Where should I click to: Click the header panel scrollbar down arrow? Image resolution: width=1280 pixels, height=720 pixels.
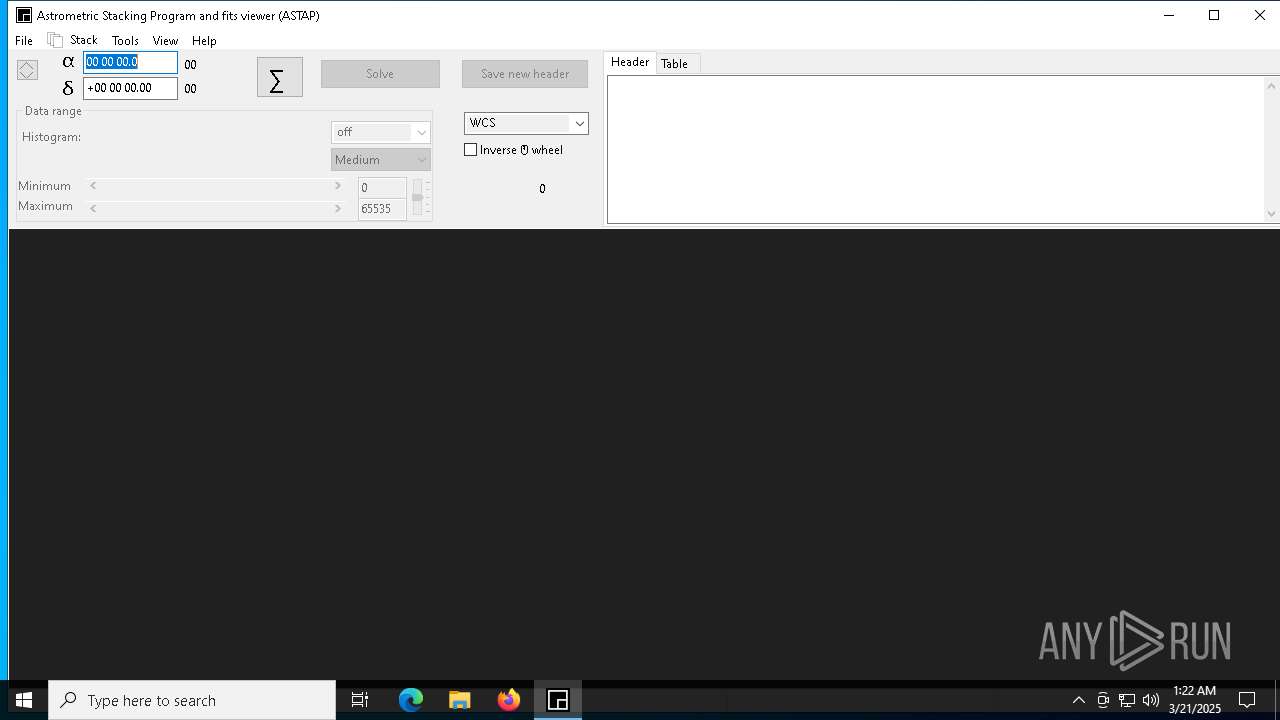pos(1271,213)
